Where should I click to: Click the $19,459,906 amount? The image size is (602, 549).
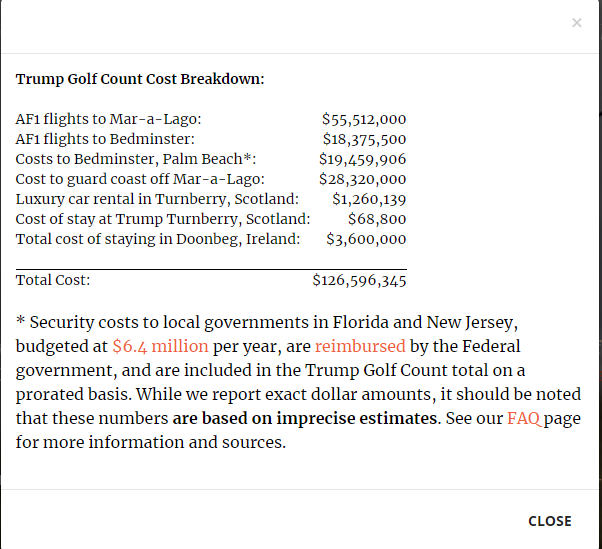[362, 159]
